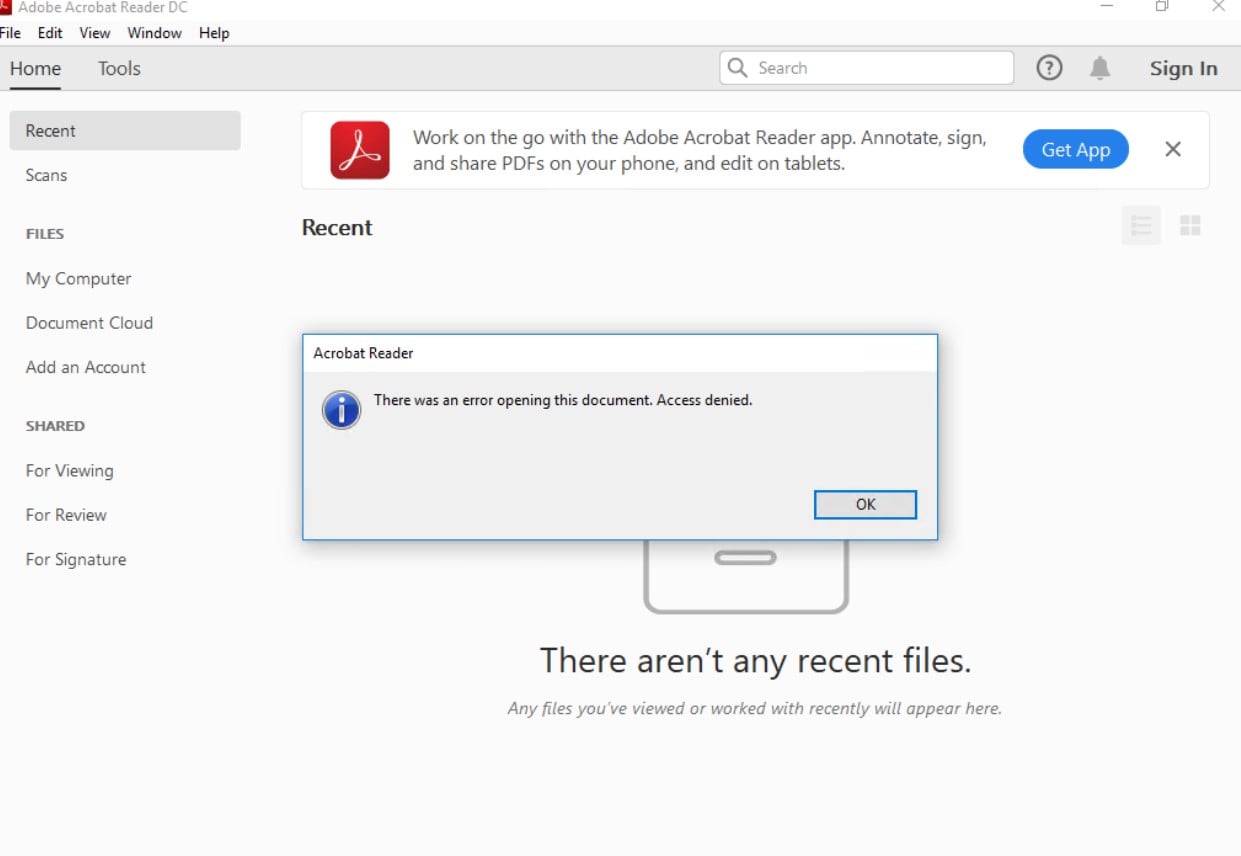Click the error message text in dialog
This screenshot has height=856, width=1241.
563,400
